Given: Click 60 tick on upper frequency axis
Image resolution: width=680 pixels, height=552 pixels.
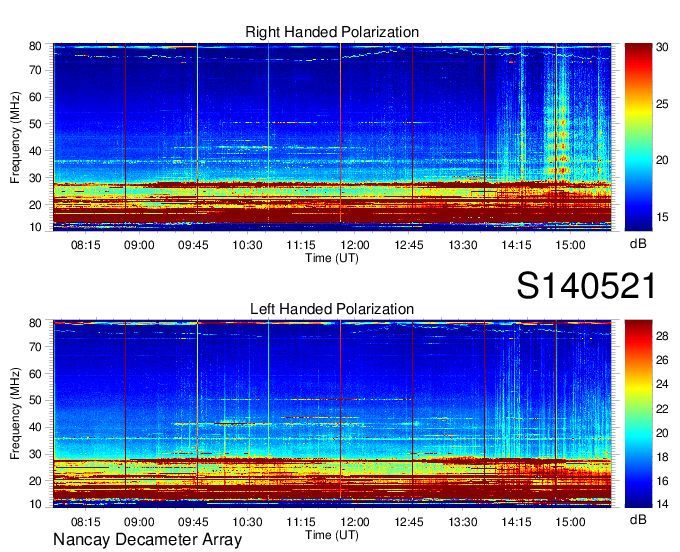Looking at the screenshot, I should pos(35,97).
